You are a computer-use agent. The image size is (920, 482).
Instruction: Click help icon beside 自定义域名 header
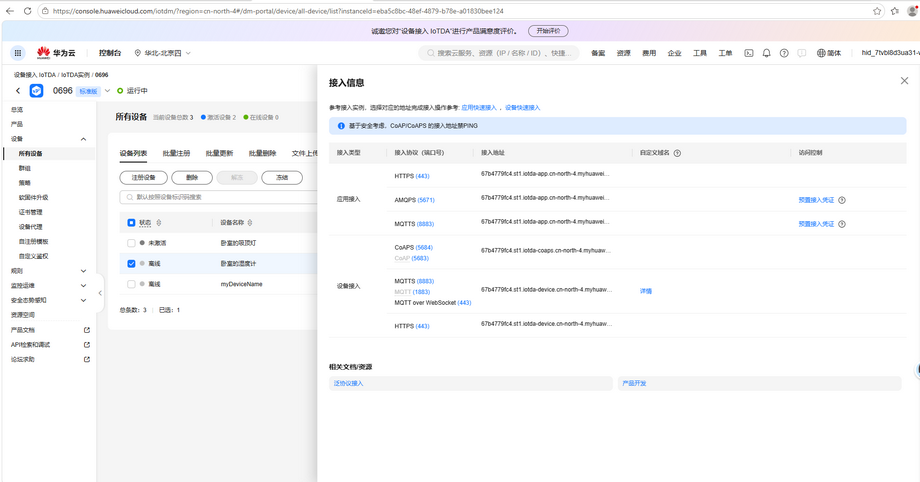[677, 153]
